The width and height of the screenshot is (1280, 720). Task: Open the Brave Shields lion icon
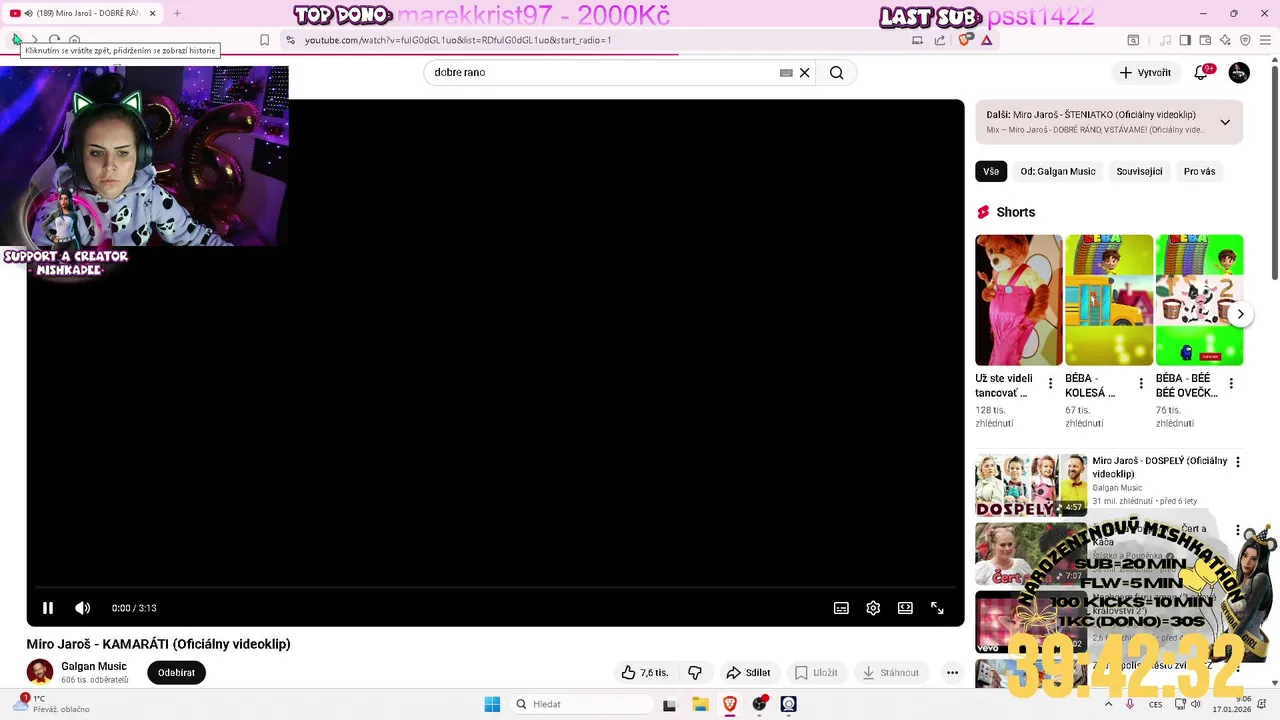pyautogui.click(x=964, y=40)
